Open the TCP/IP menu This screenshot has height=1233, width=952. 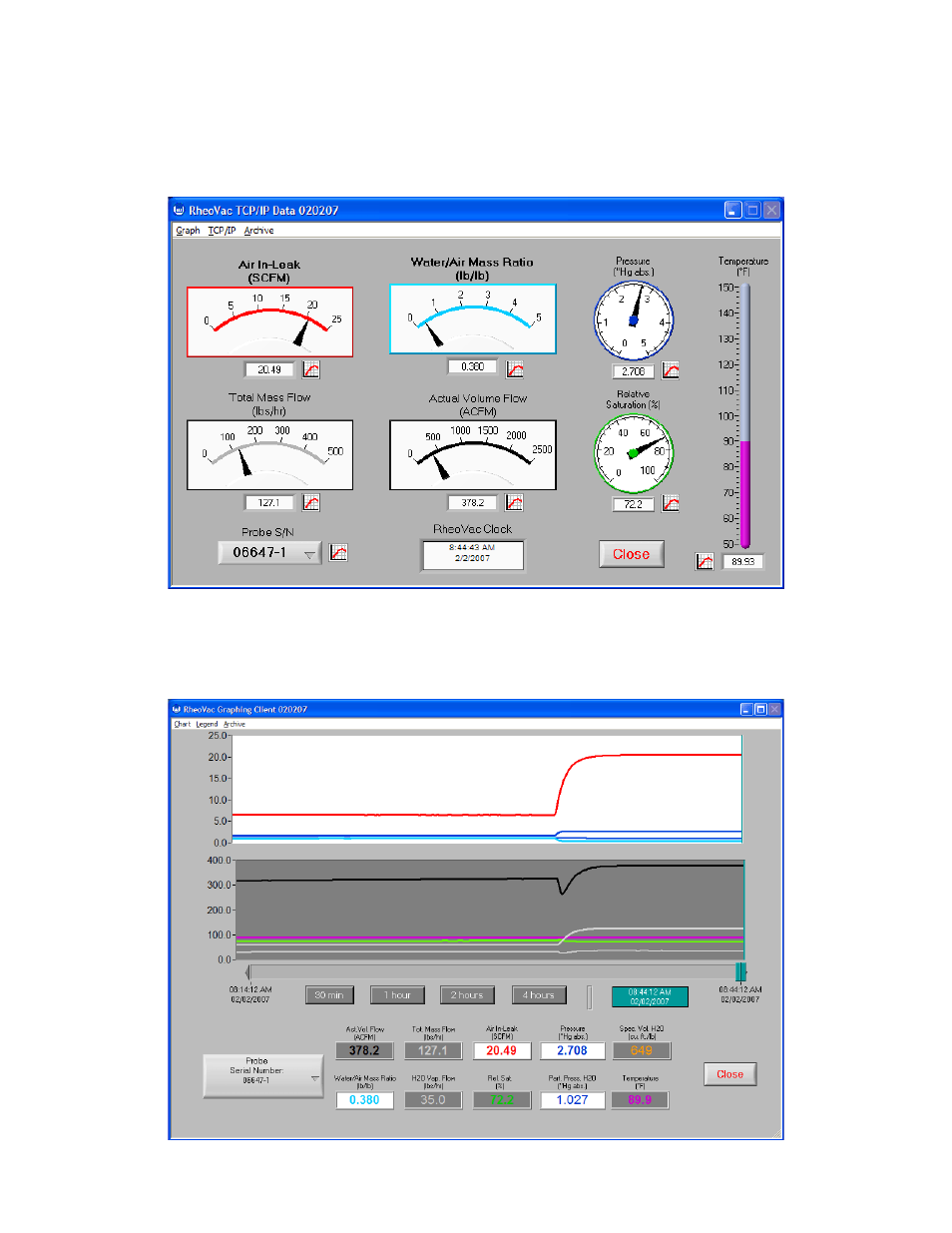click(222, 231)
